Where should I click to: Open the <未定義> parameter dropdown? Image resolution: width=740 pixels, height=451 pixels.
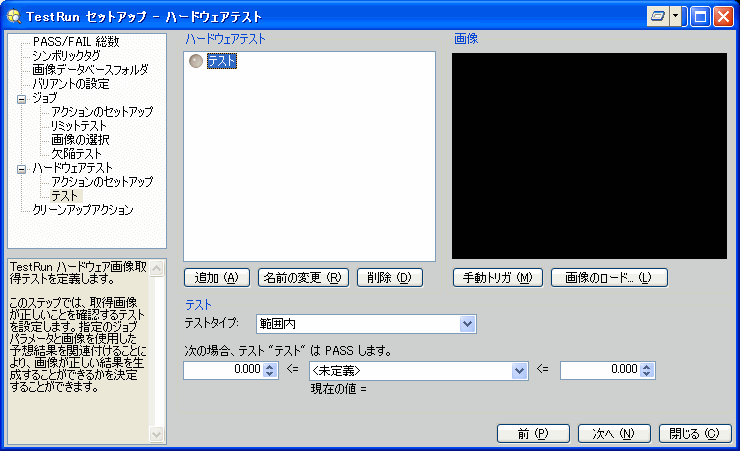pos(519,370)
